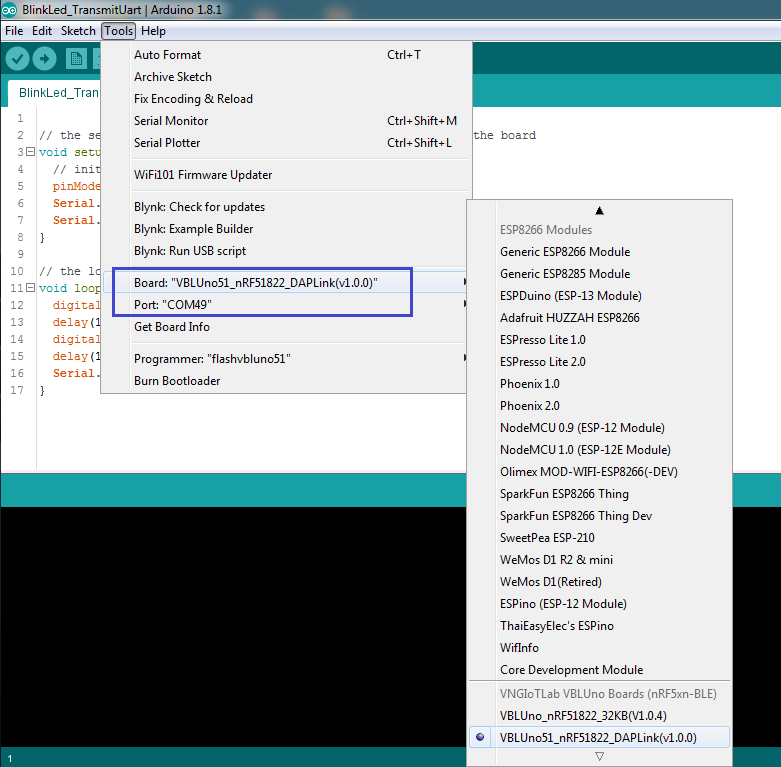Choose NodeMCU 1.0 (ESP-12E Module) board
The image size is (781, 767).
[585, 450]
